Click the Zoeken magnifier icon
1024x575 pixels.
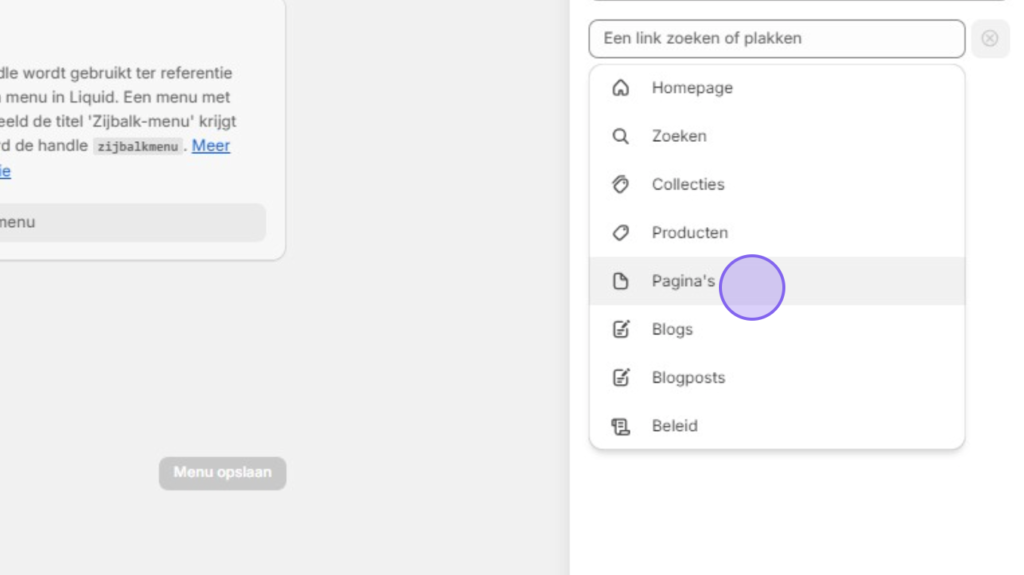pyautogui.click(x=620, y=136)
